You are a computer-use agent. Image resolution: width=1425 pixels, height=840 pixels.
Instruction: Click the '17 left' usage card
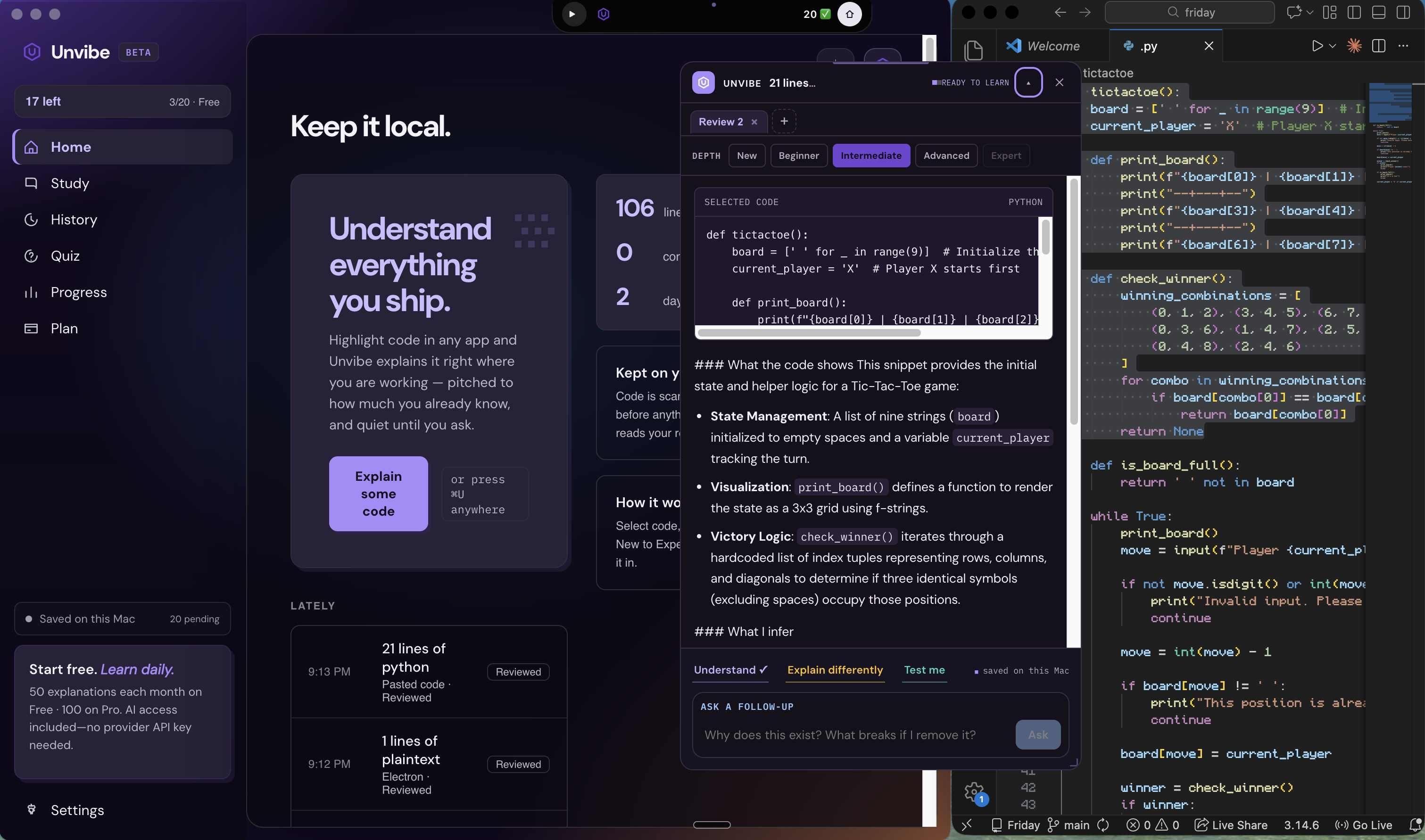(122, 102)
